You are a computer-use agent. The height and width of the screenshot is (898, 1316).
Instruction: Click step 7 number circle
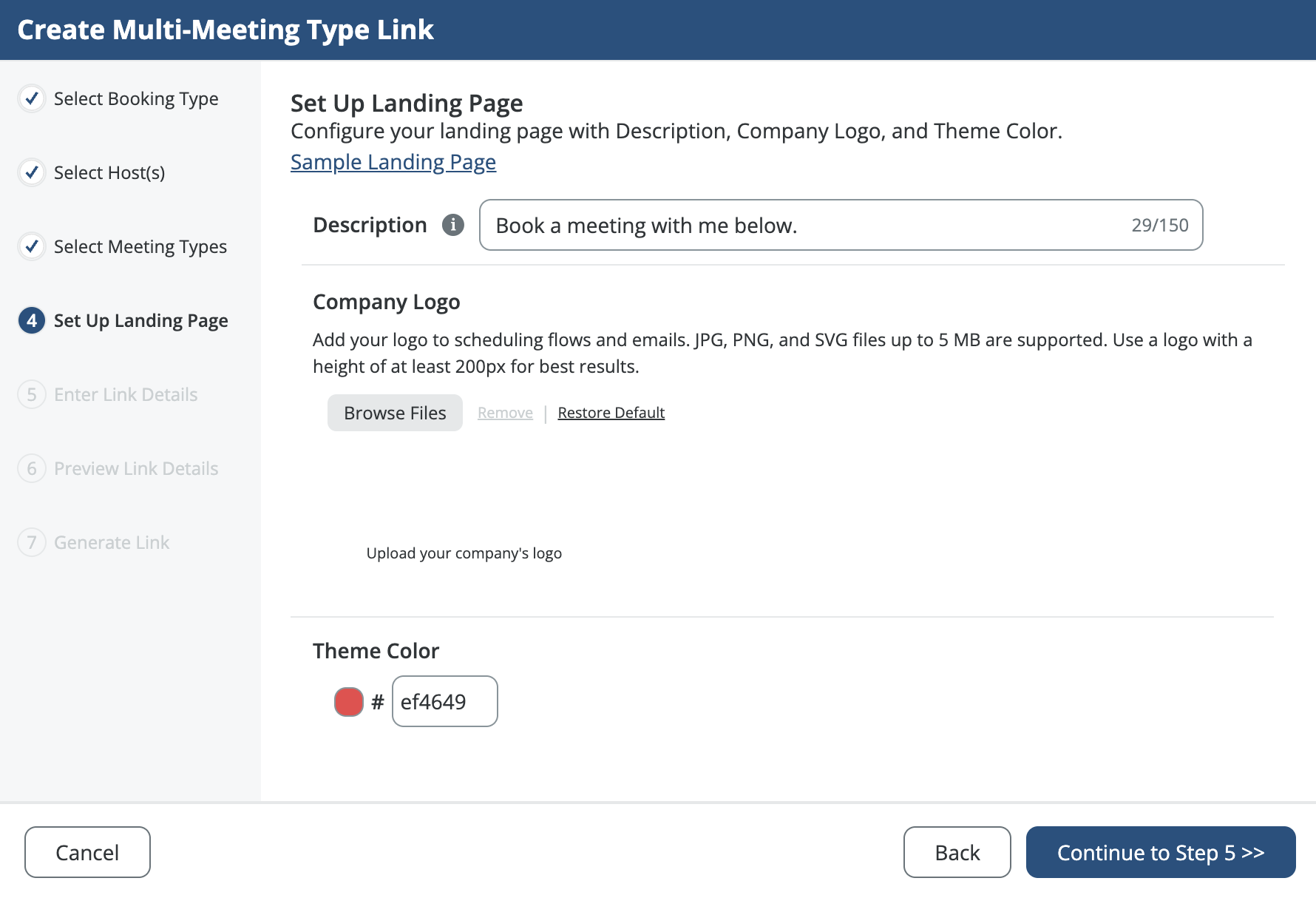click(32, 542)
